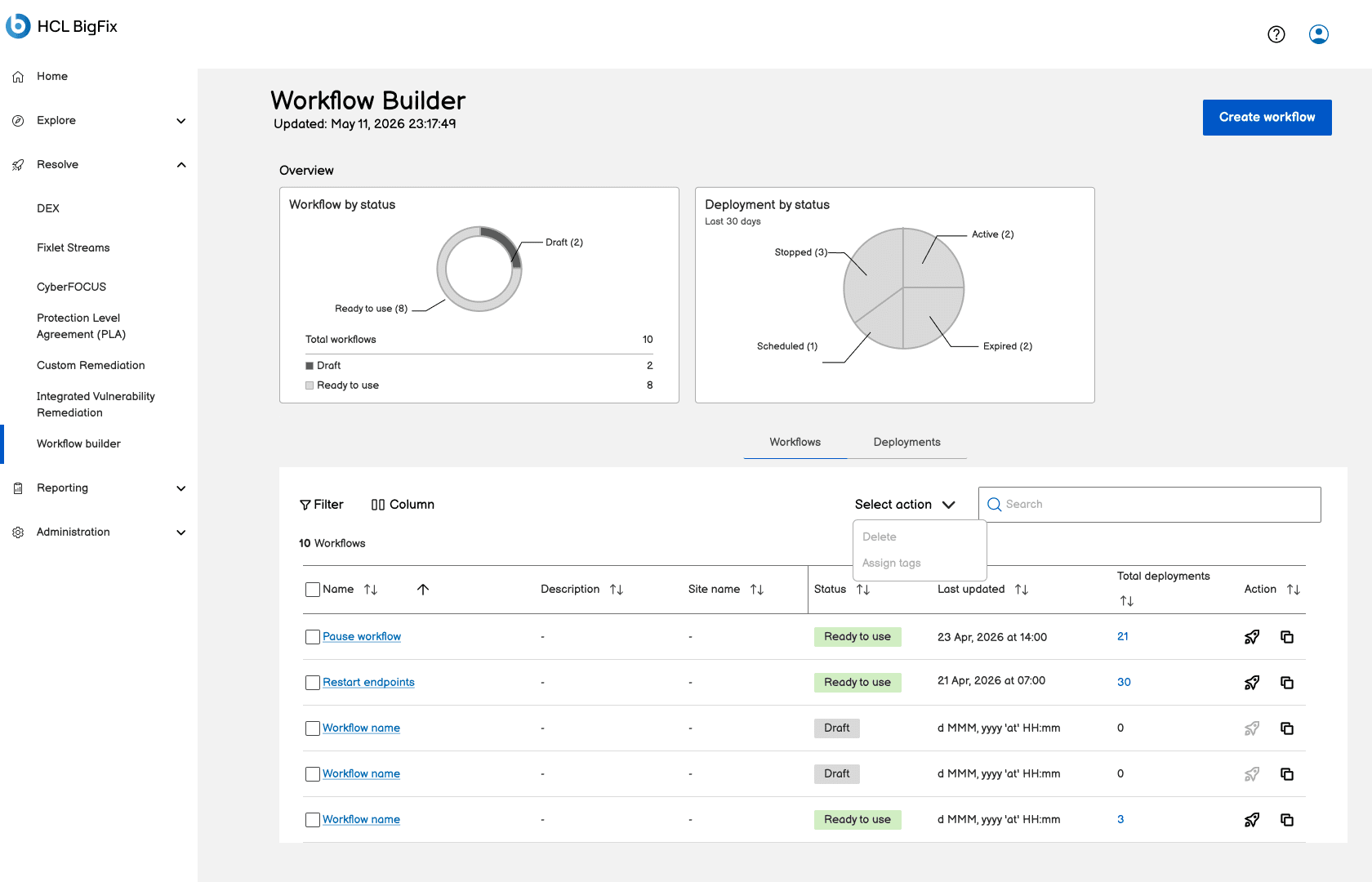Viewport: 1372px width, 882px height.
Task: Select the Pause workflow checkbox
Action: (313, 637)
